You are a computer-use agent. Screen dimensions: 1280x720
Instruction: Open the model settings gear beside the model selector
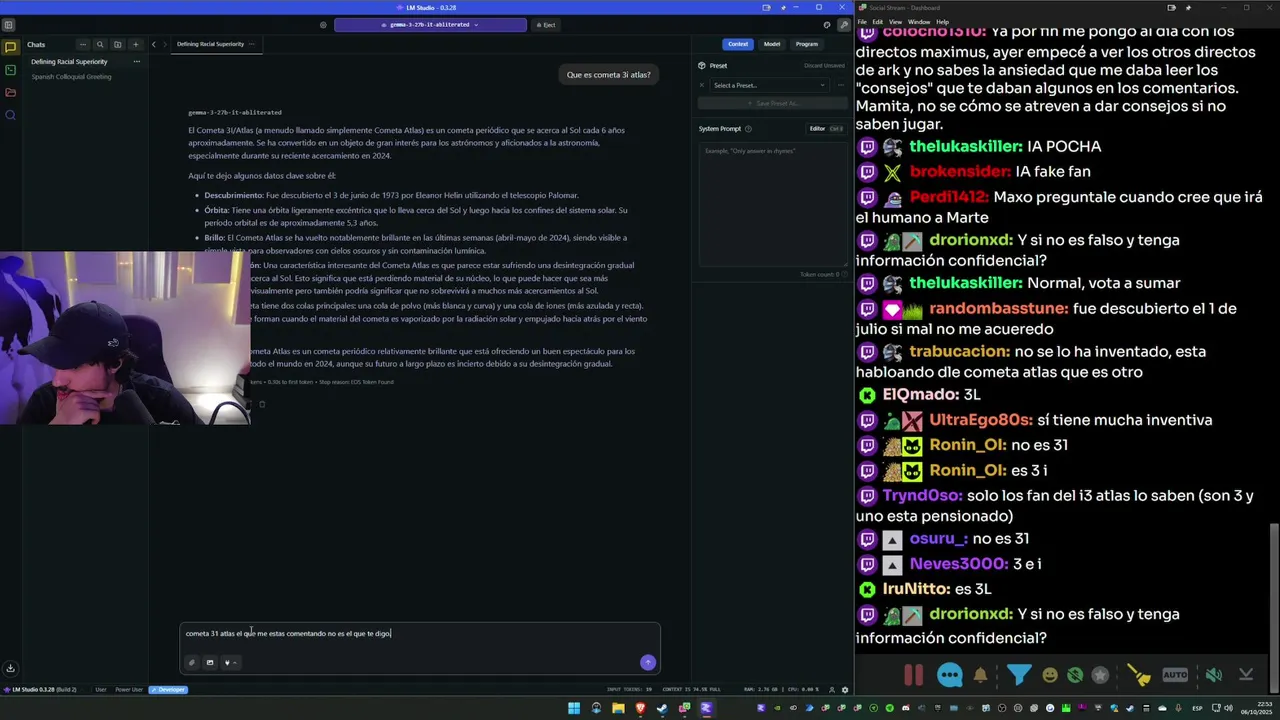[323, 25]
